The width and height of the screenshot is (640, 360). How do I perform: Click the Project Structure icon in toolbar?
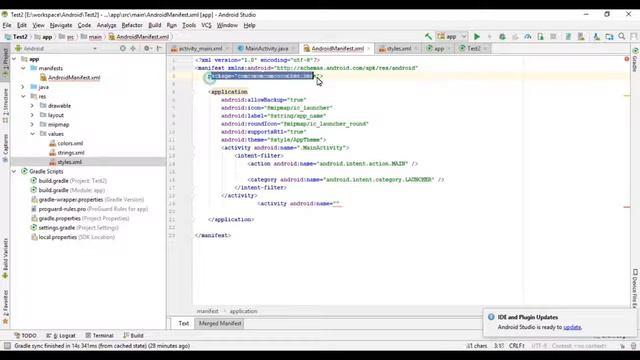609,37
